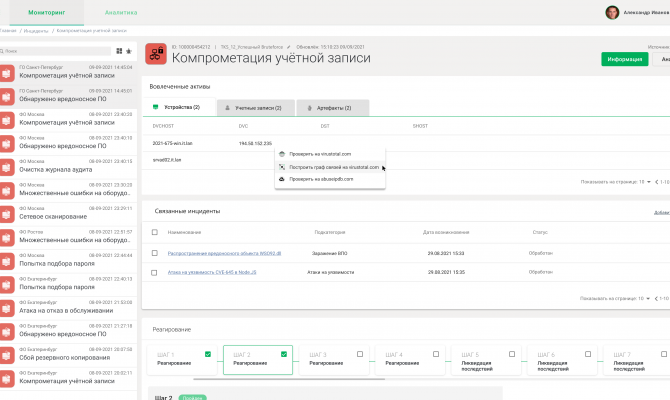Click the grid view icon beside search
670x400 pixels.
point(117,49)
